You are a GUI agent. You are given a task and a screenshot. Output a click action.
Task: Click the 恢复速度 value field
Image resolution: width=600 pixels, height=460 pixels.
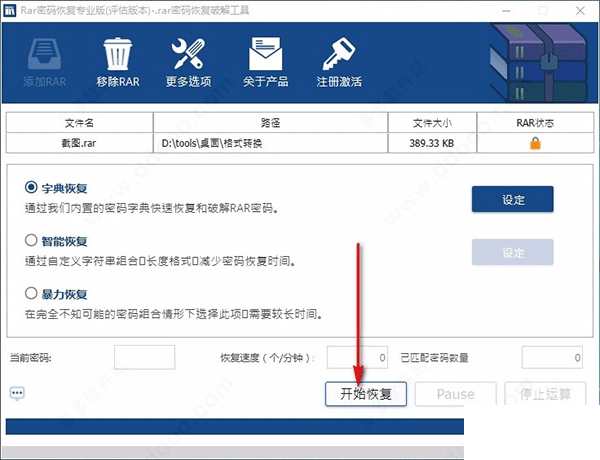click(357, 357)
